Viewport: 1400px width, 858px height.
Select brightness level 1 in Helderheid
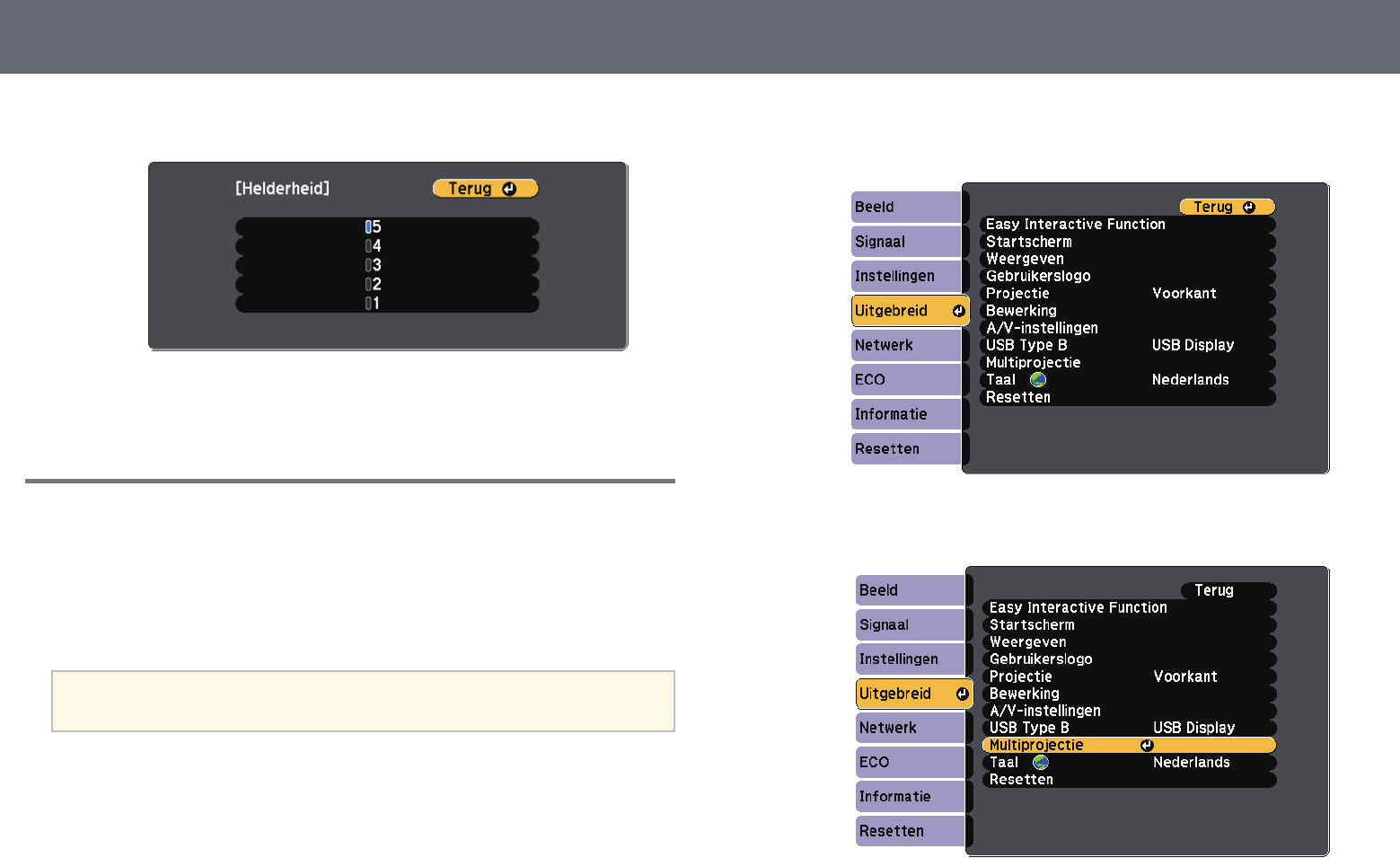point(387,303)
